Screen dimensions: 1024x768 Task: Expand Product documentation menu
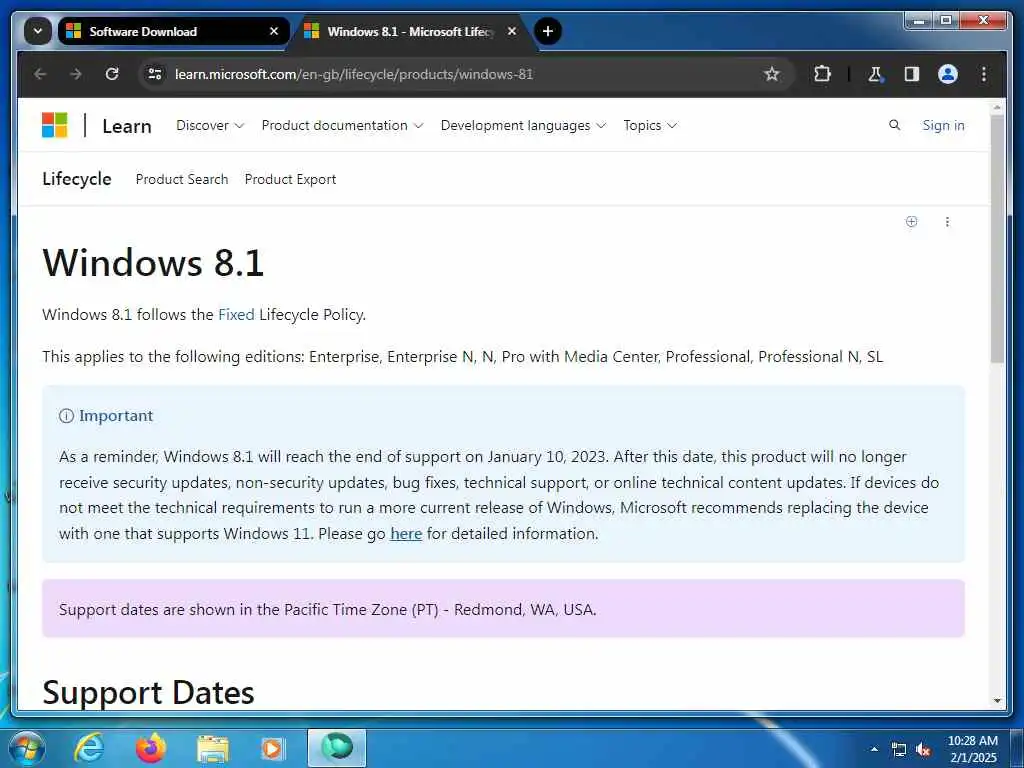pos(342,125)
